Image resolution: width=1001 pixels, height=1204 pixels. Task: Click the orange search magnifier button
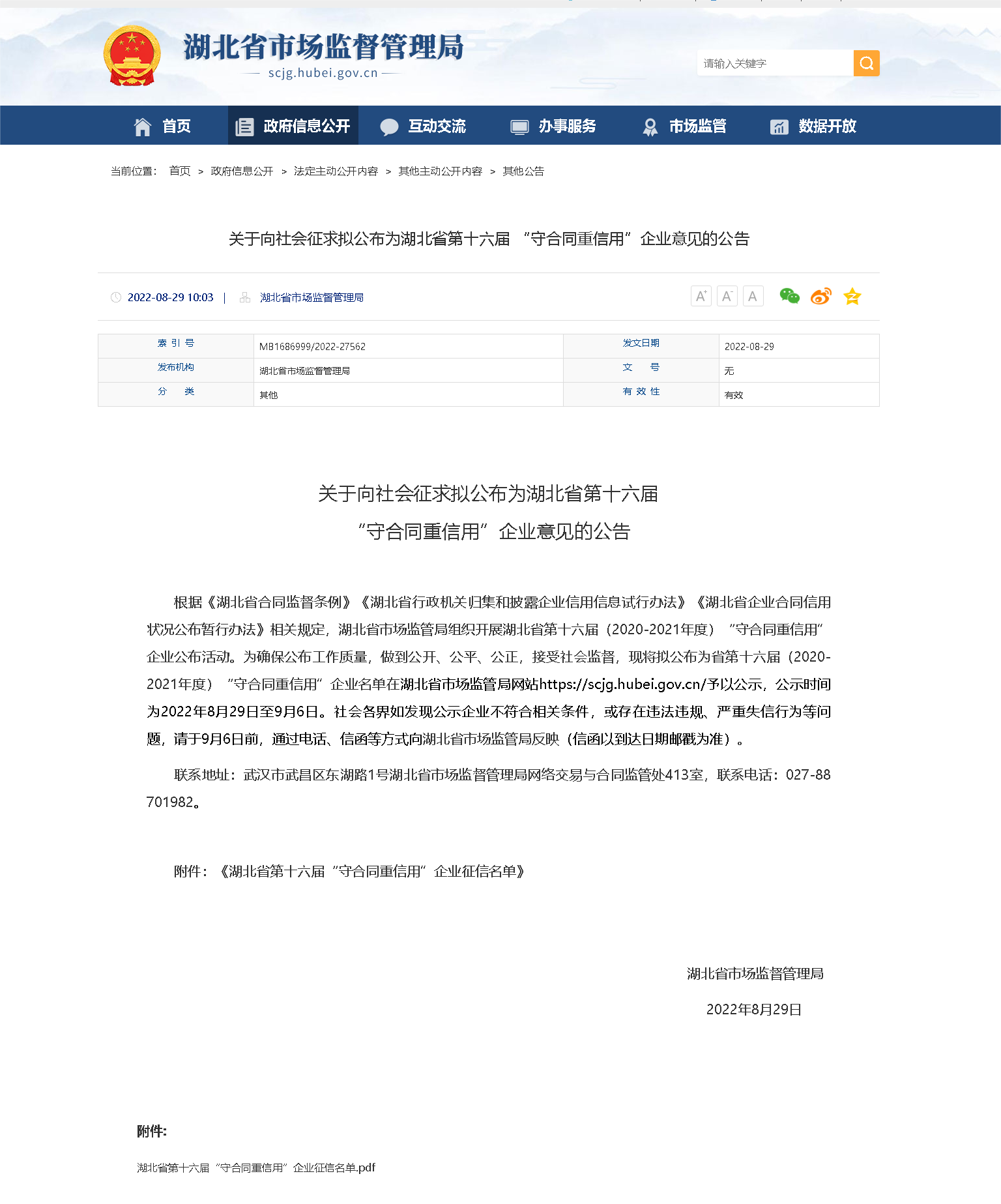point(866,63)
